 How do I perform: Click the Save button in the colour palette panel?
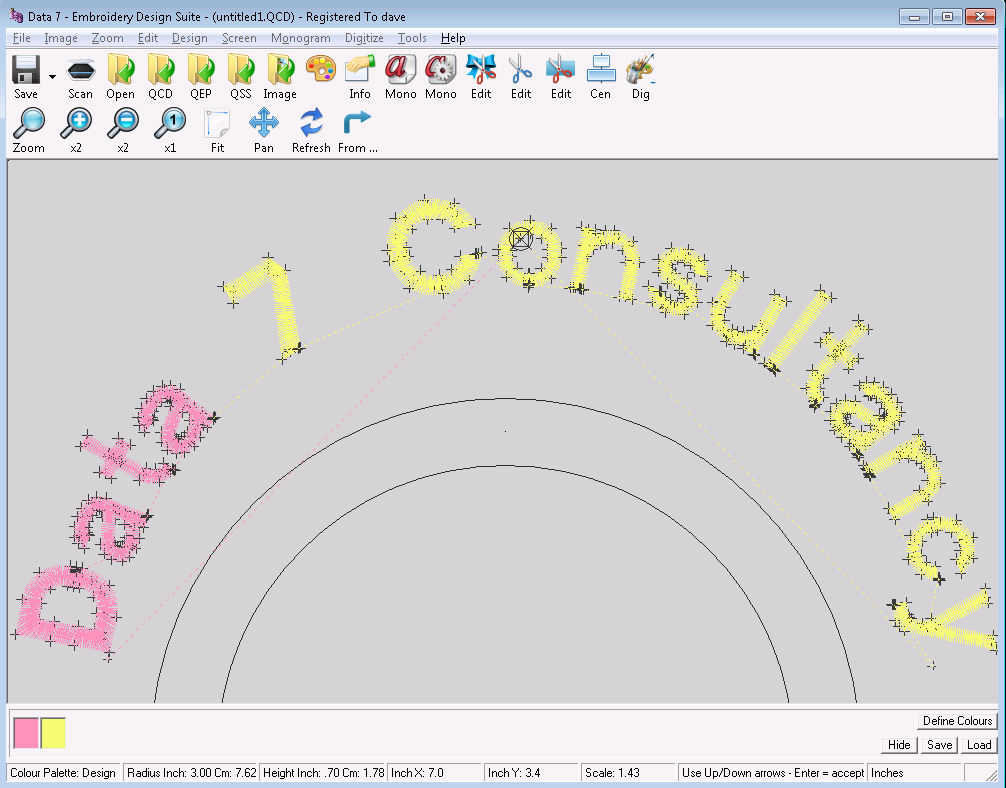pos(939,744)
